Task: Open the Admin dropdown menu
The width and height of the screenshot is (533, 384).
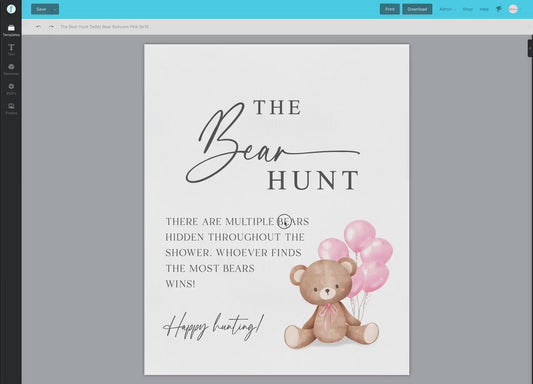Action: click(447, 9)
